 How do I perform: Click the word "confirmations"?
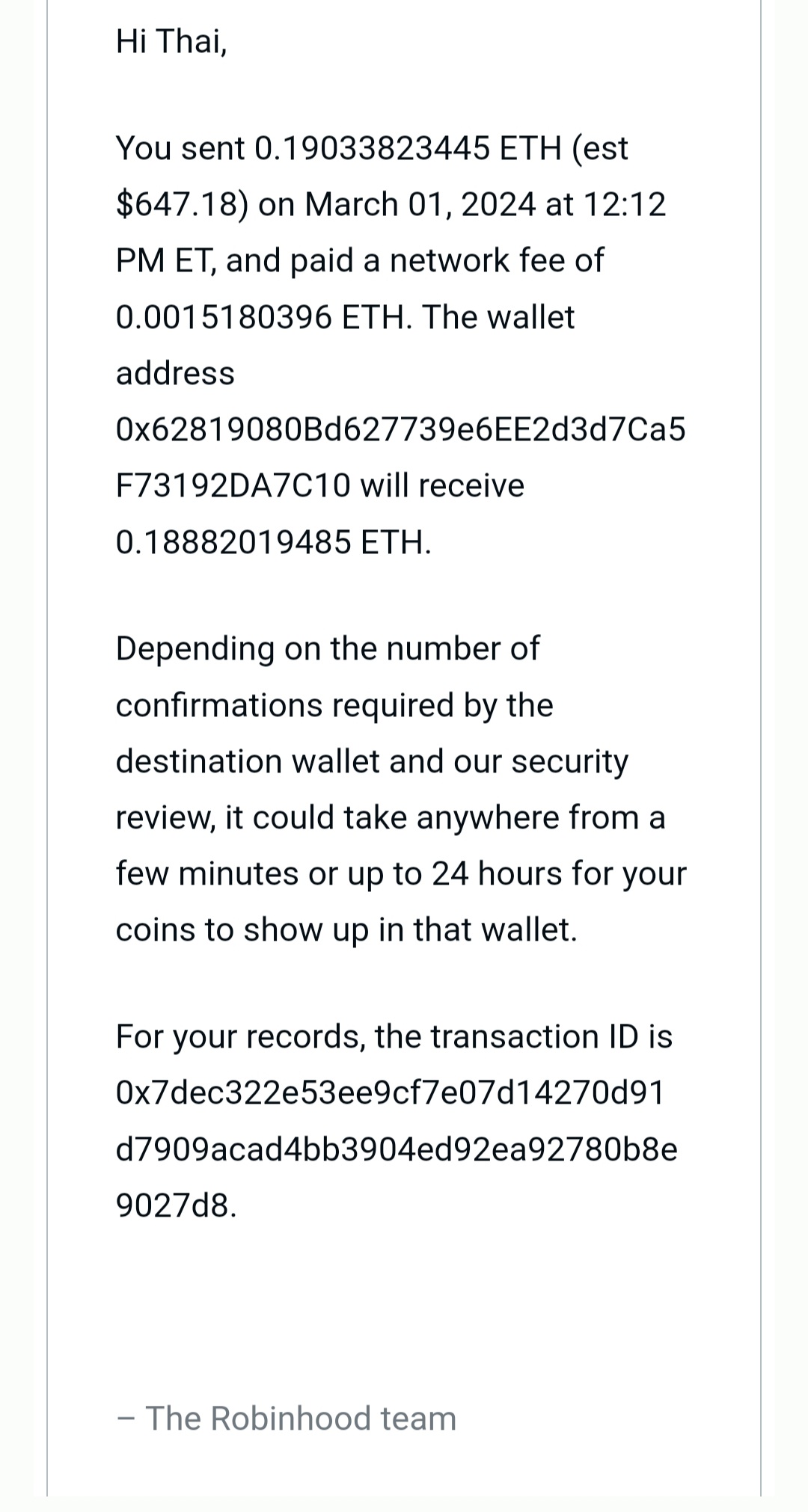(x=220, y=705)
